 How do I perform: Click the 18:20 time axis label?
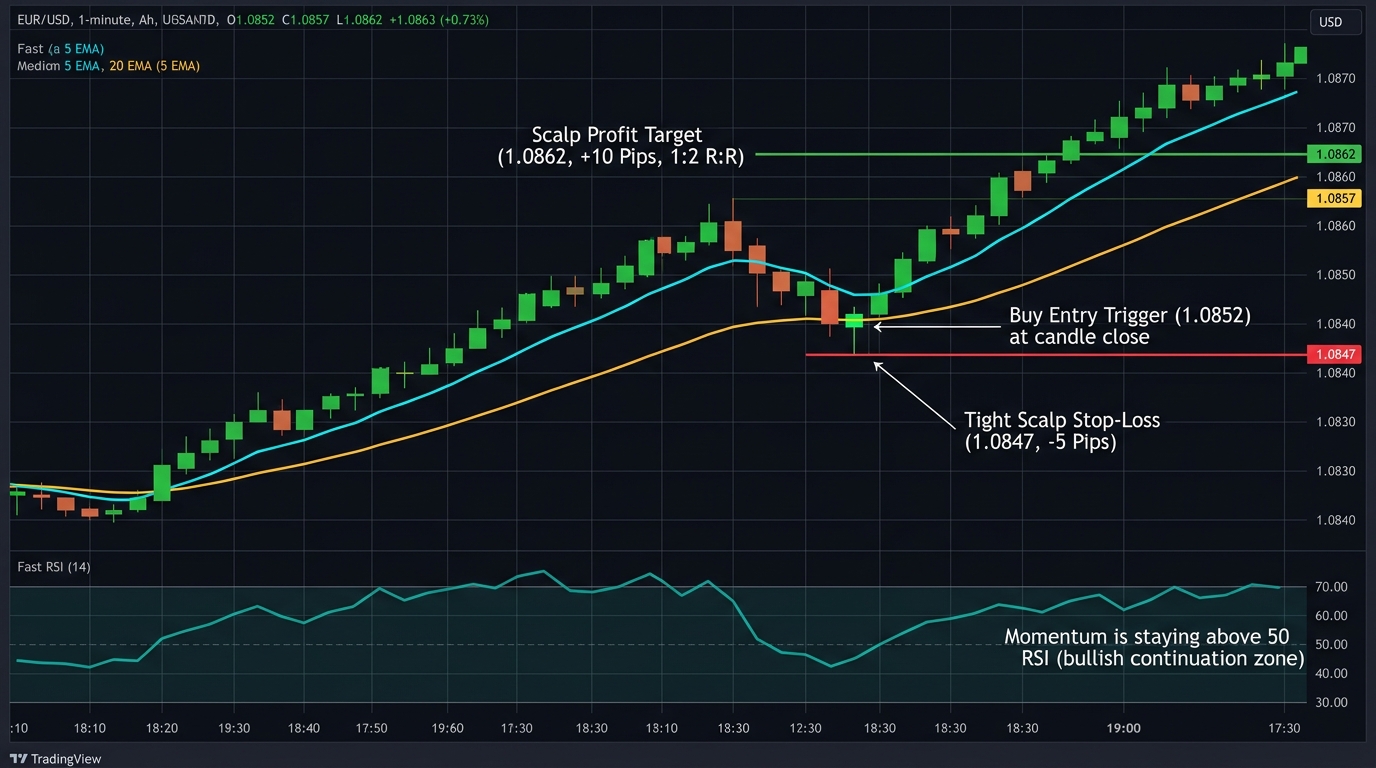pyautogui.click(x=162, y=728)
